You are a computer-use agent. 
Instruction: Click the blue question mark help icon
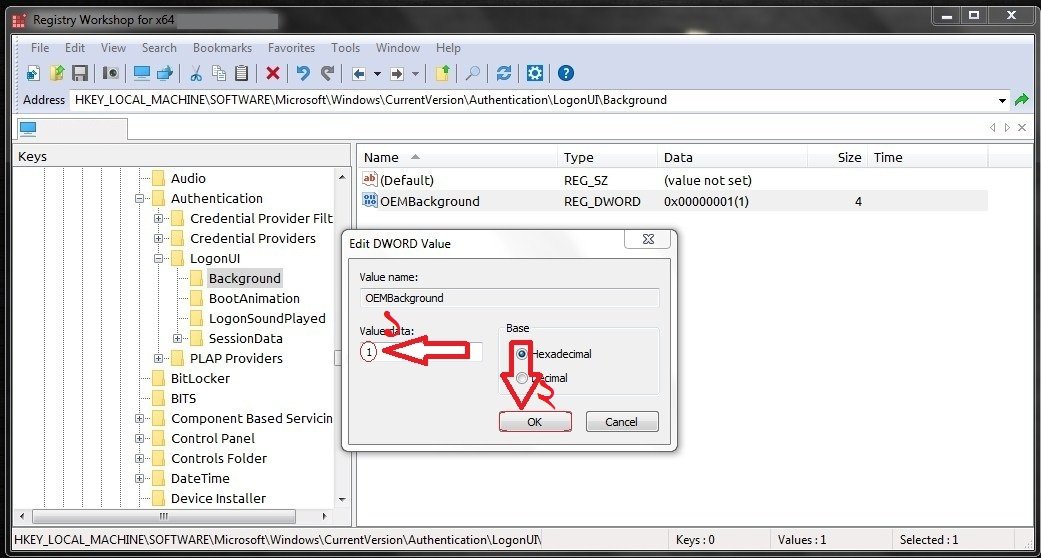pyautogui.click(x=566, y=73)
